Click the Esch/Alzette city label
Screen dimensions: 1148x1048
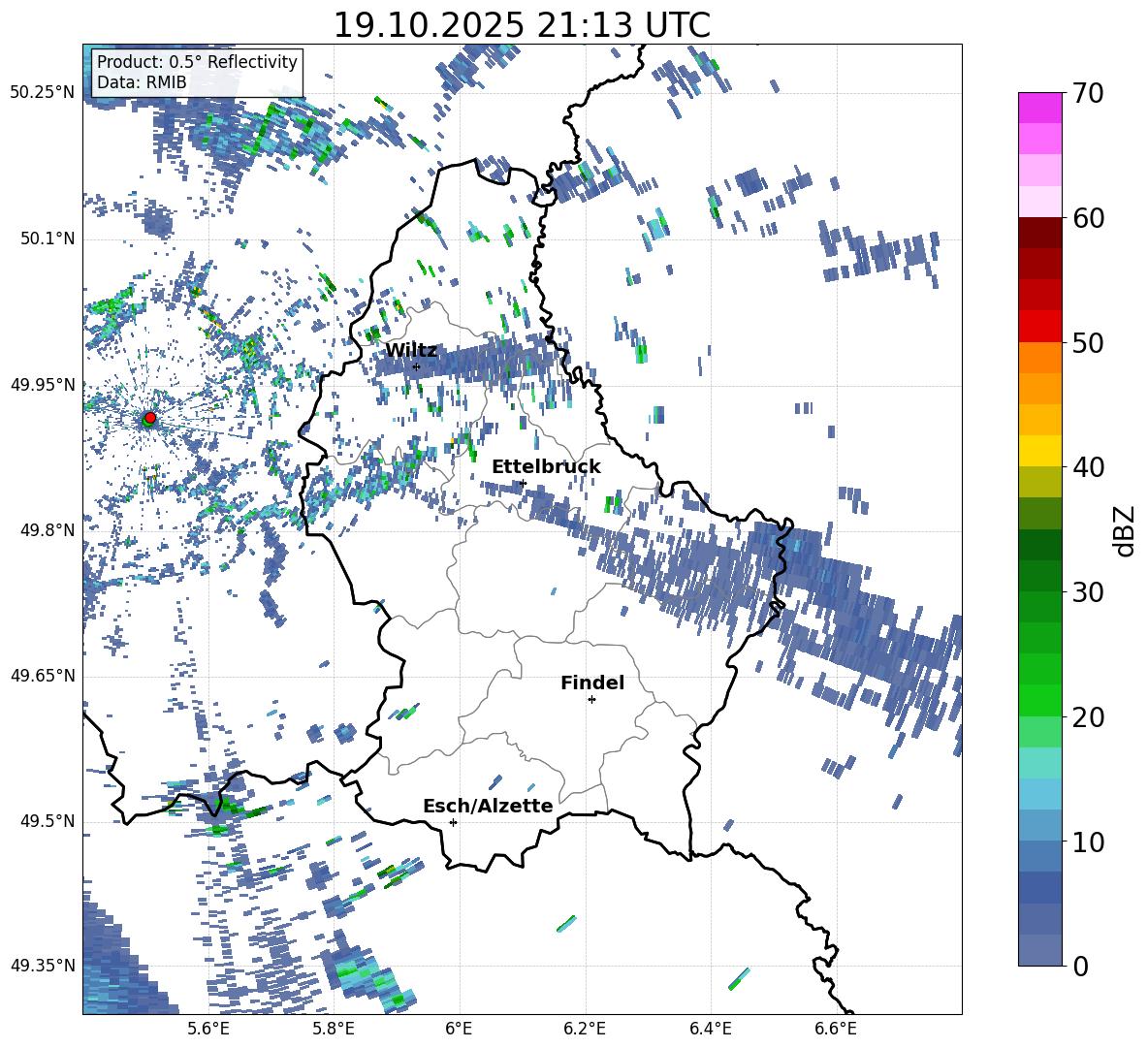[488, 807]
